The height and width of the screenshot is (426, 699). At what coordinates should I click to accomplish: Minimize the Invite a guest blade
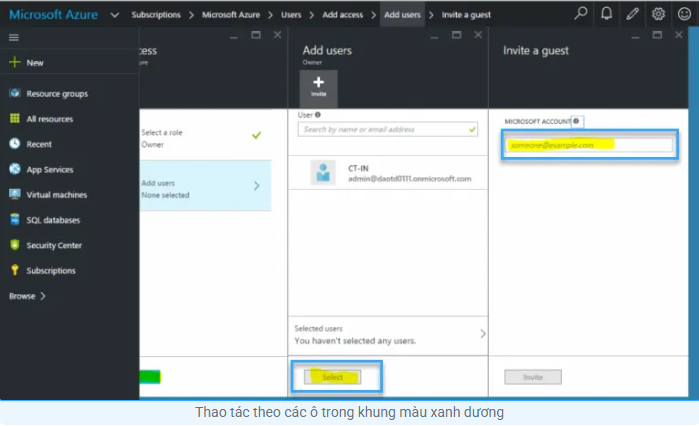(635, 37)
